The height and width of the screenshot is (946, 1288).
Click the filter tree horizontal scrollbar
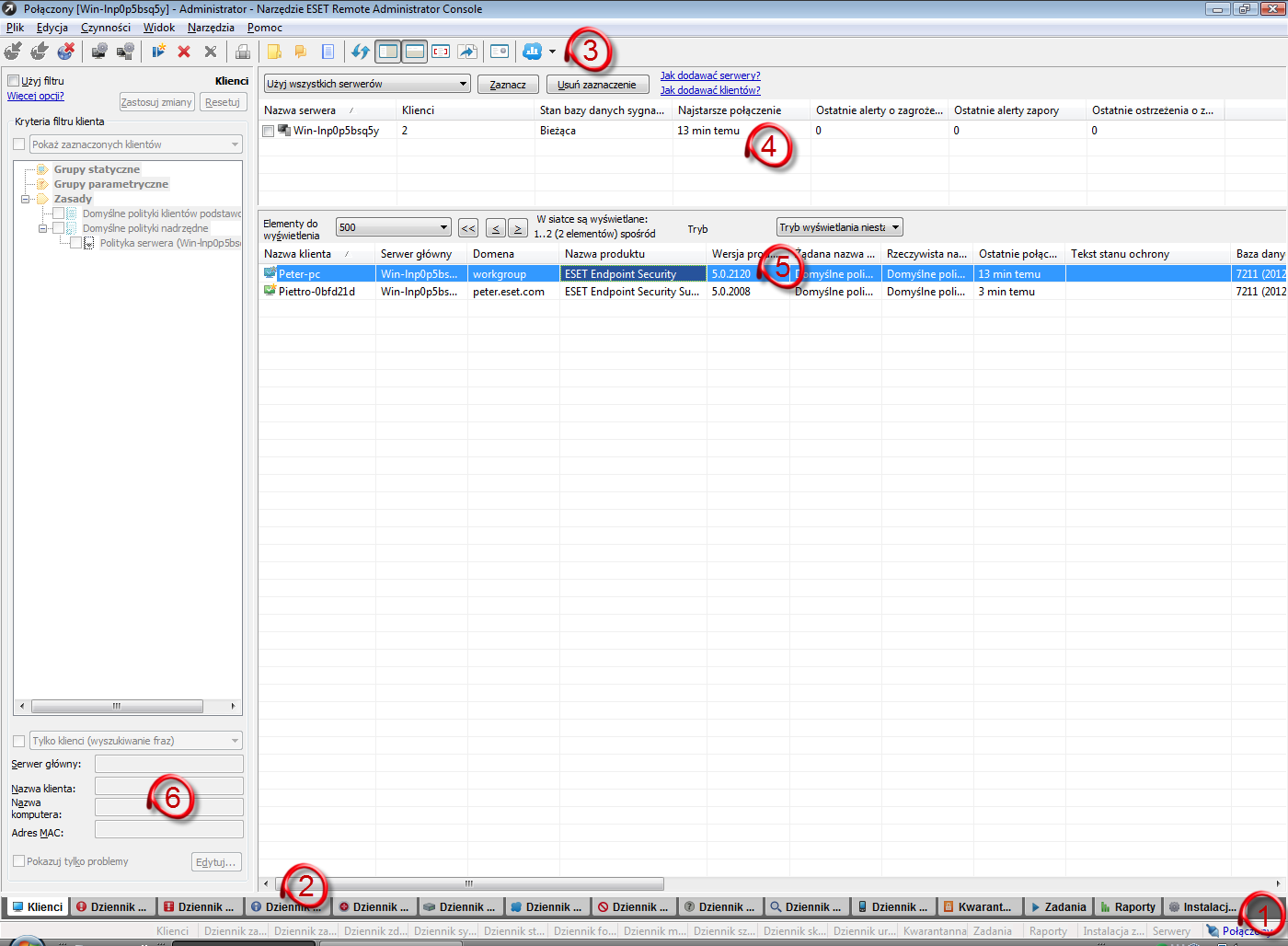click(x=117, y=707)
